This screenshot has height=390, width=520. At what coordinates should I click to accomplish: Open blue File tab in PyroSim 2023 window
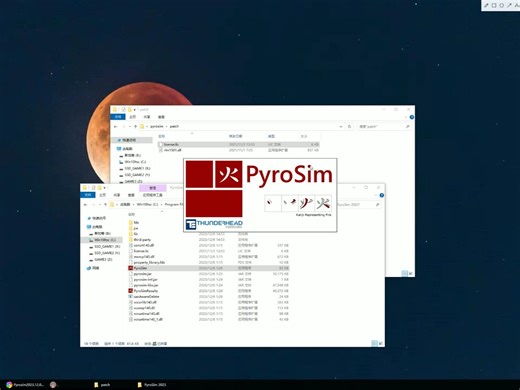(x=88, y=195)
